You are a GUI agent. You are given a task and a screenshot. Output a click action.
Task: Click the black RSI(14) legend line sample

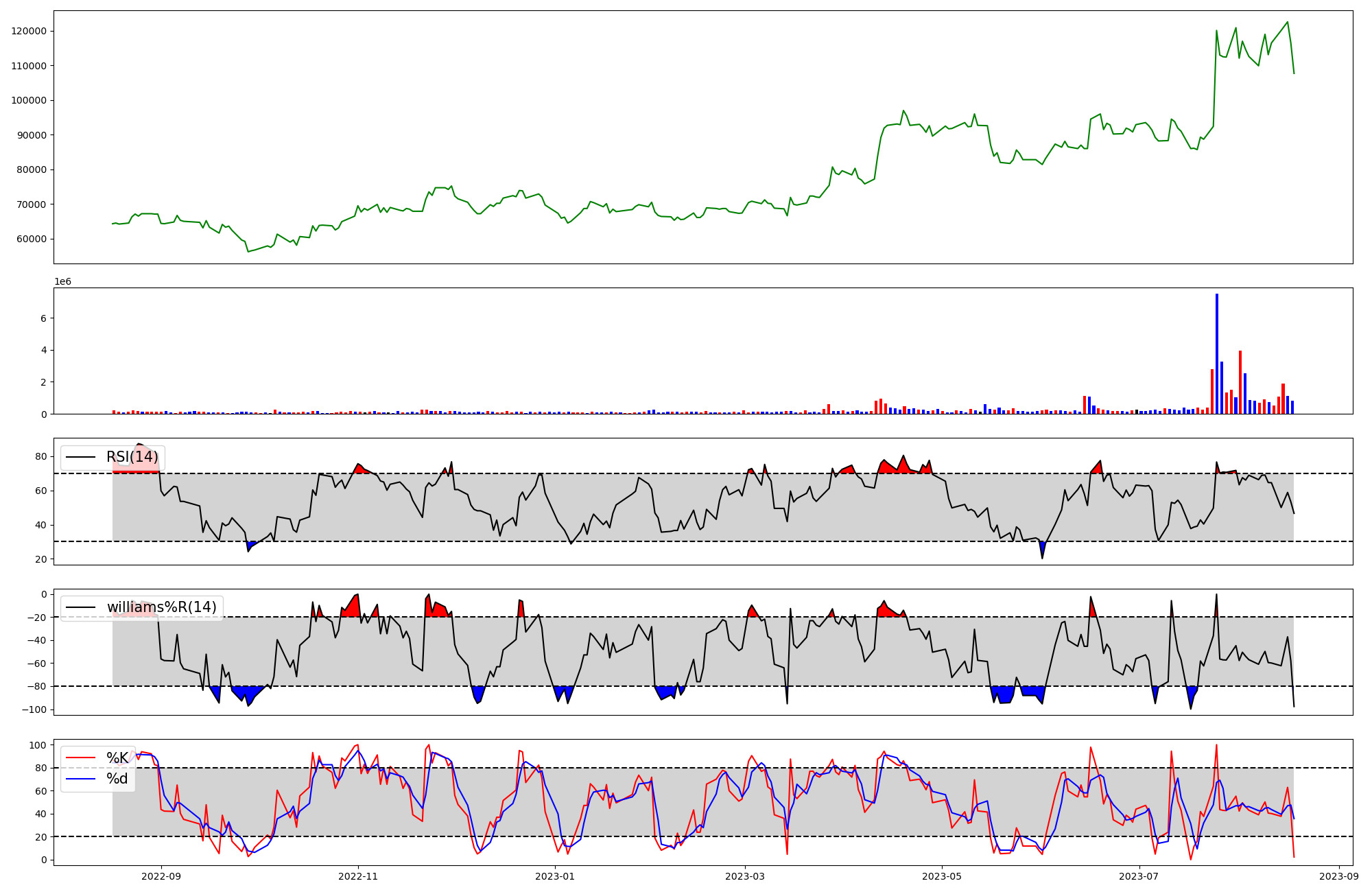point(81,457)
